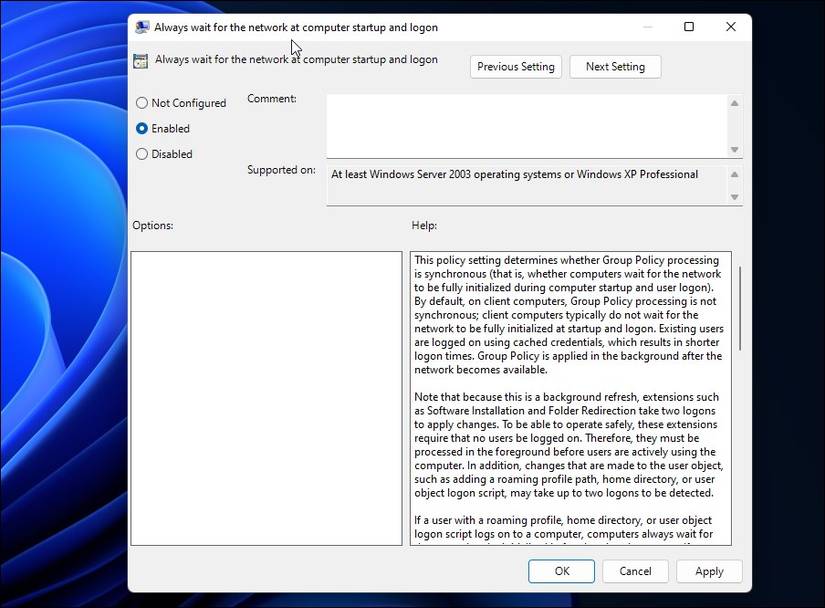Image resolution: width=825 pixels, height=608 pixels.
Task: Maximize the policy dialog window
Action: point(689,27)
